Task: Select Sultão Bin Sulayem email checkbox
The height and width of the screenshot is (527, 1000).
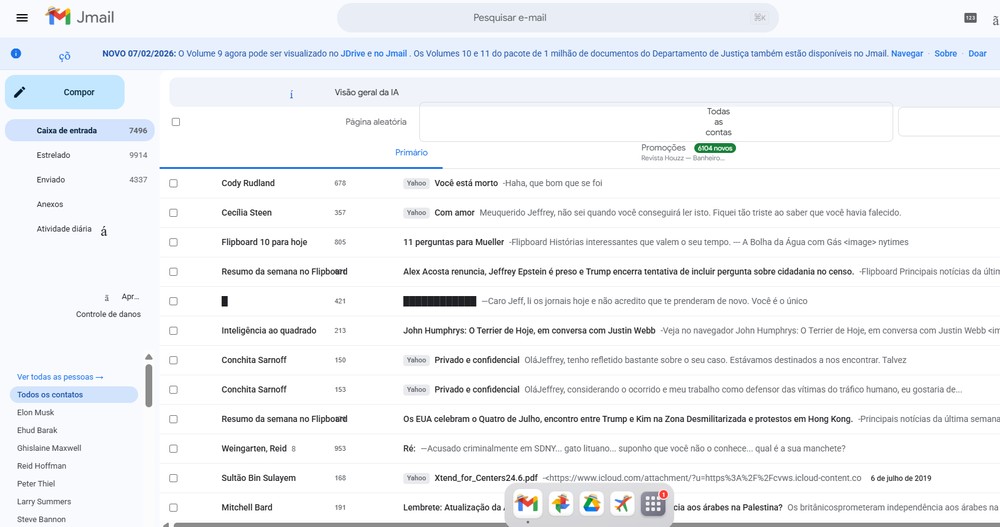Action: tap(173, 478)
